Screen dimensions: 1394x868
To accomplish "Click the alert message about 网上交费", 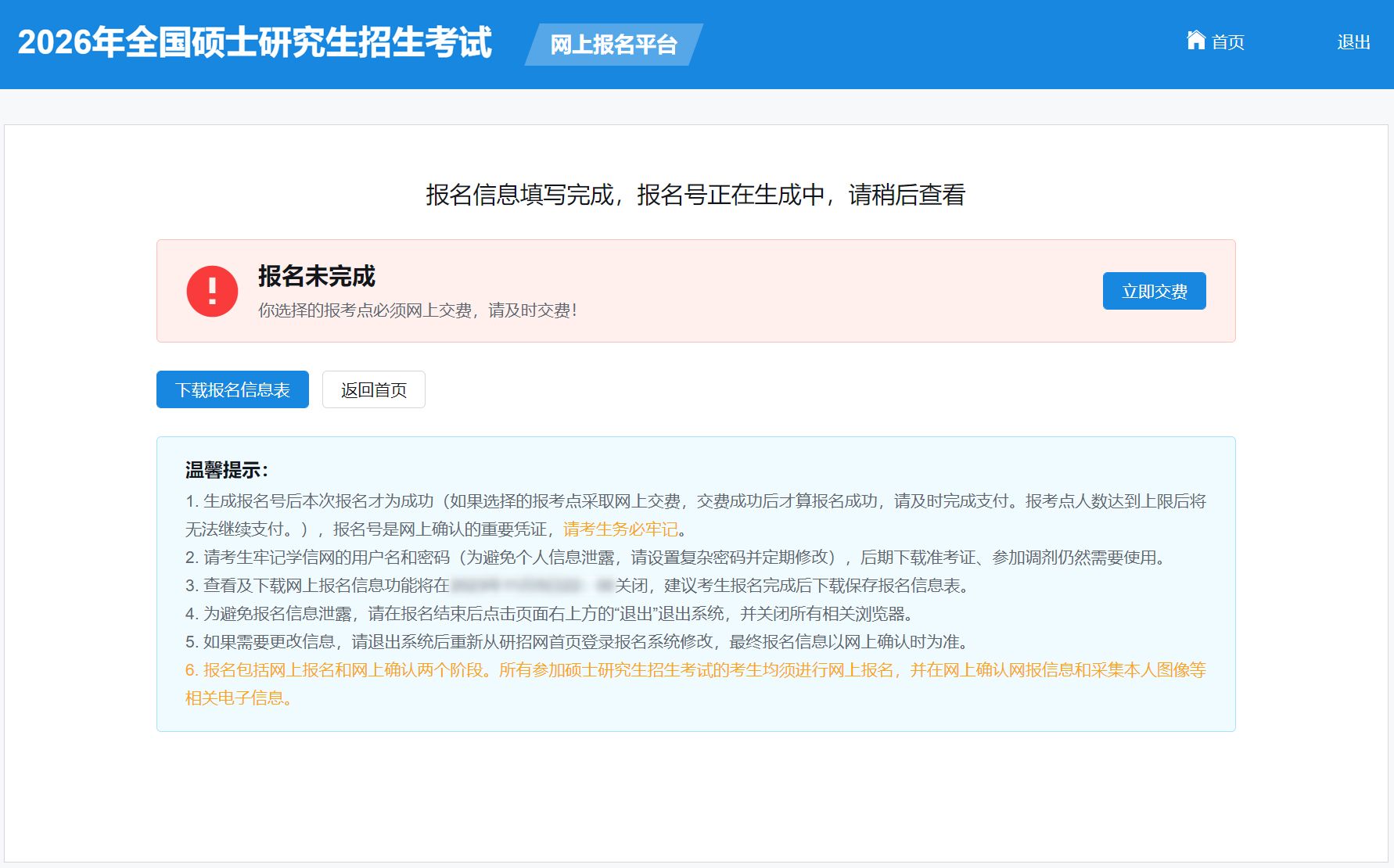I will click(x=418, y=310).
